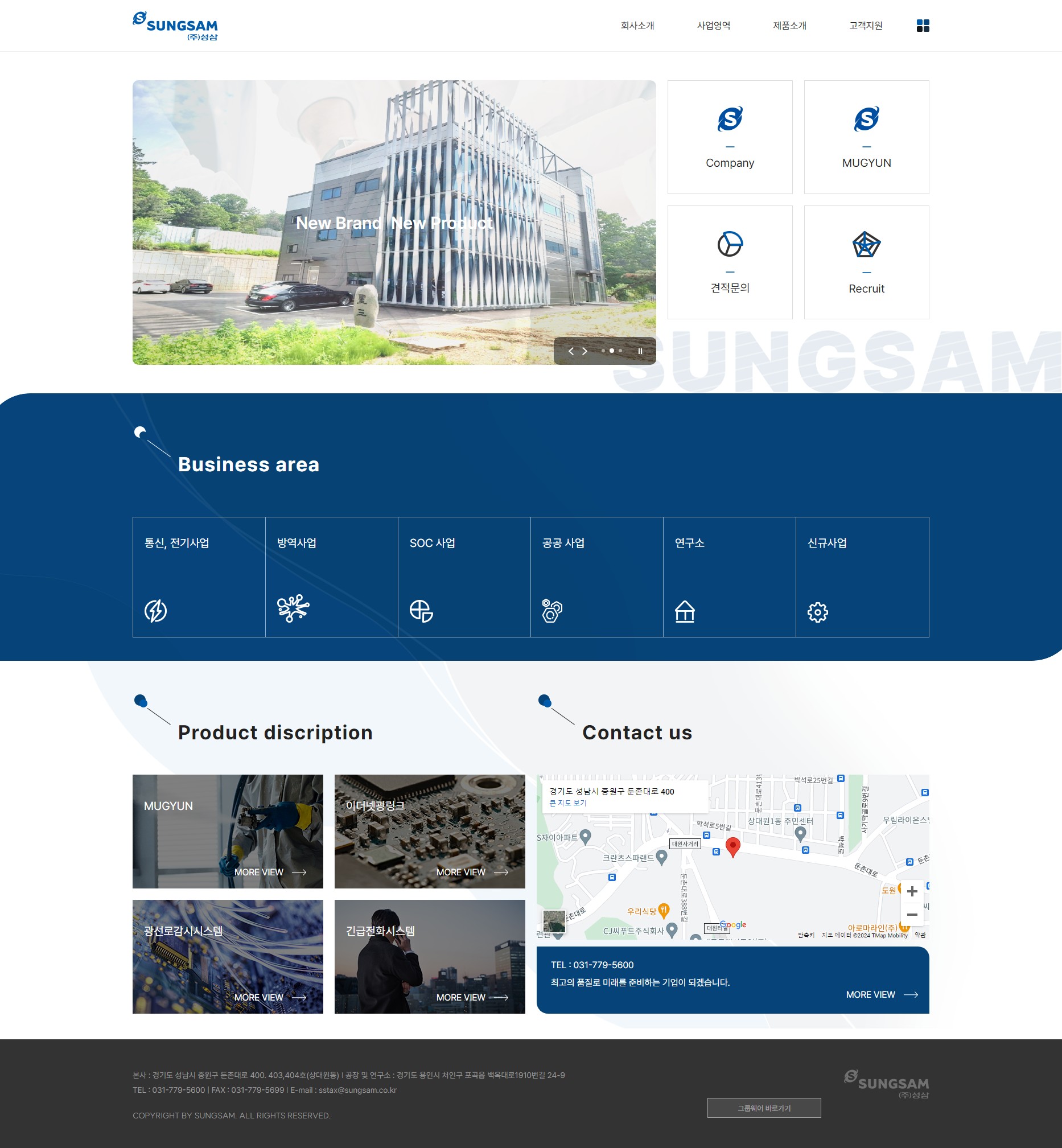Open the 연구소 business label
This screenshot has width=1062, height=1148.
point(690,543)
